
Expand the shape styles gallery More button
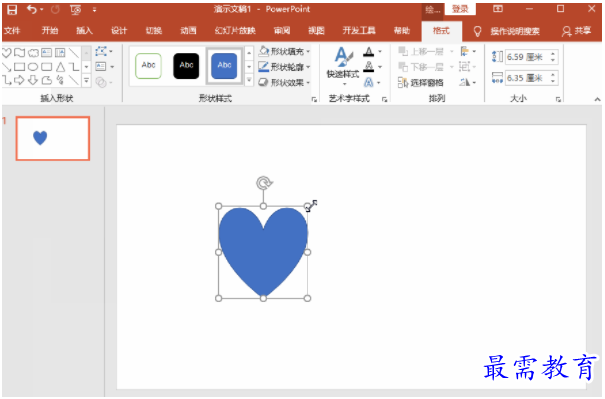pos(249,81)
